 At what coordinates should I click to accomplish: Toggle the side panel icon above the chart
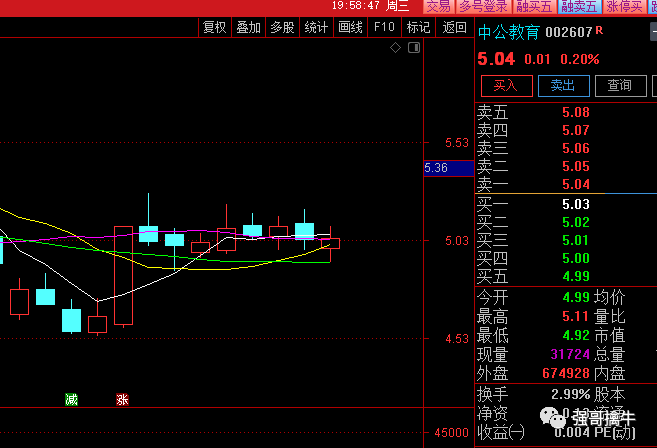coord(414,48)
